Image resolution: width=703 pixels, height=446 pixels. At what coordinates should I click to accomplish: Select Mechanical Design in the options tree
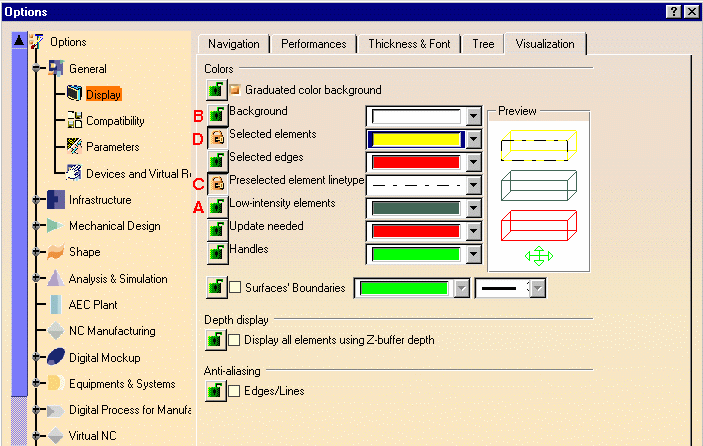click(114, 226)
